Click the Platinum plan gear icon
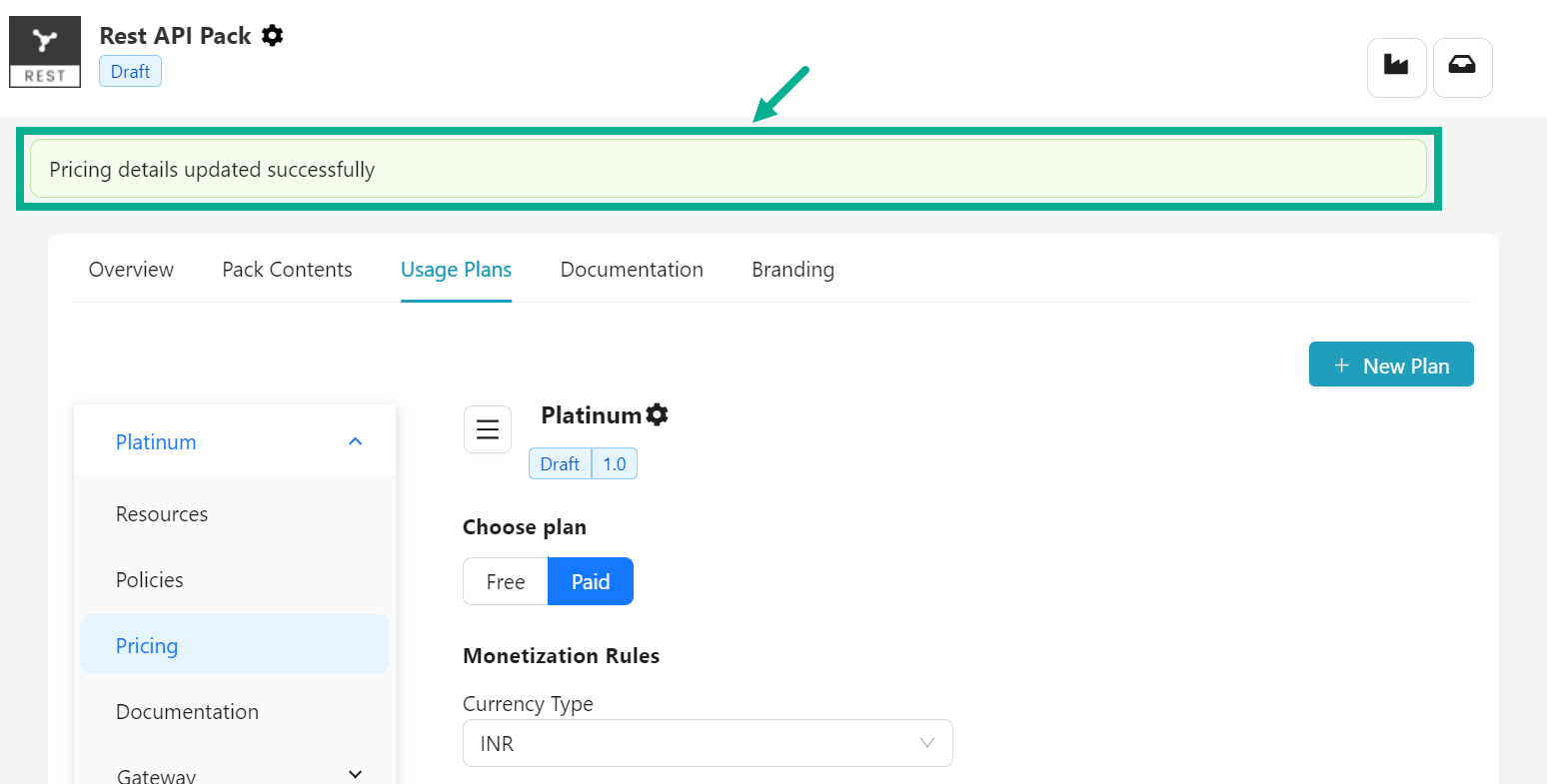Viewport: 1547px width, 784px height. tap(657, 414)
